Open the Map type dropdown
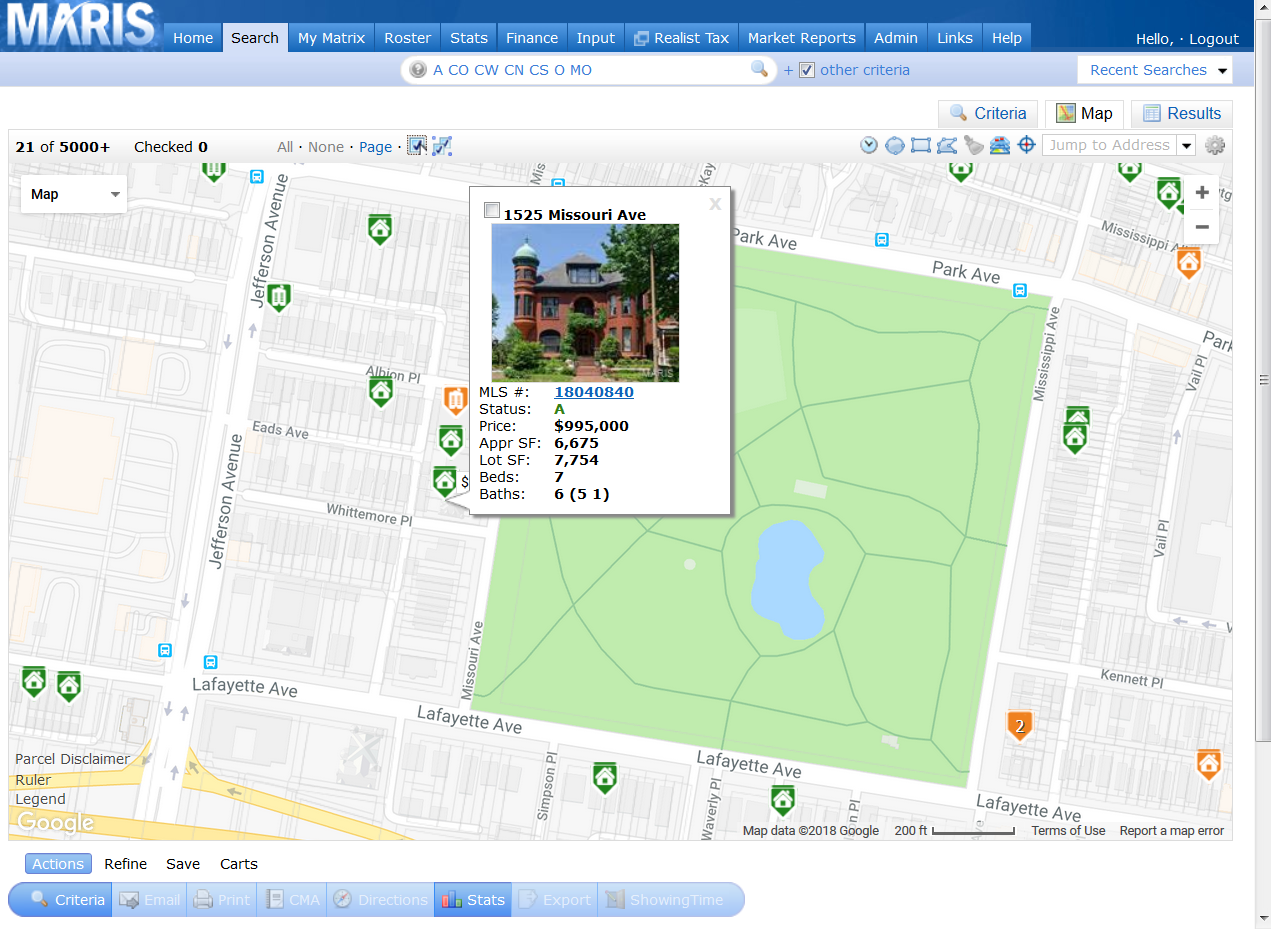 (x=74, y=194)
